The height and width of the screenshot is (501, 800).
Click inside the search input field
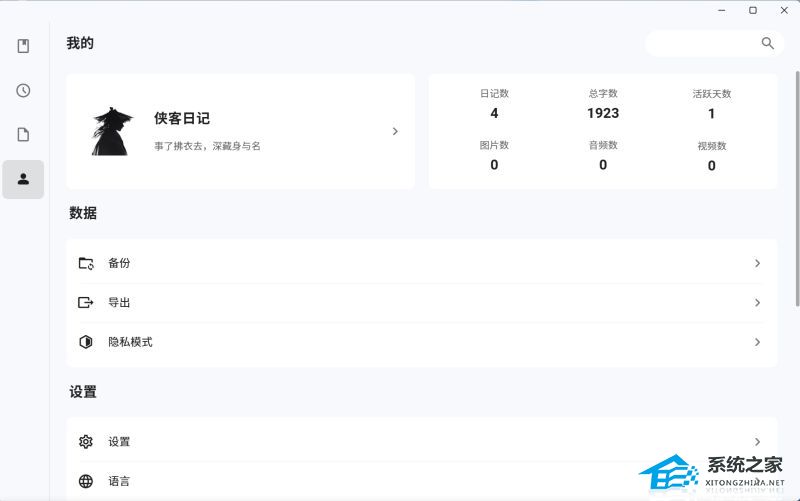point(703,43)
